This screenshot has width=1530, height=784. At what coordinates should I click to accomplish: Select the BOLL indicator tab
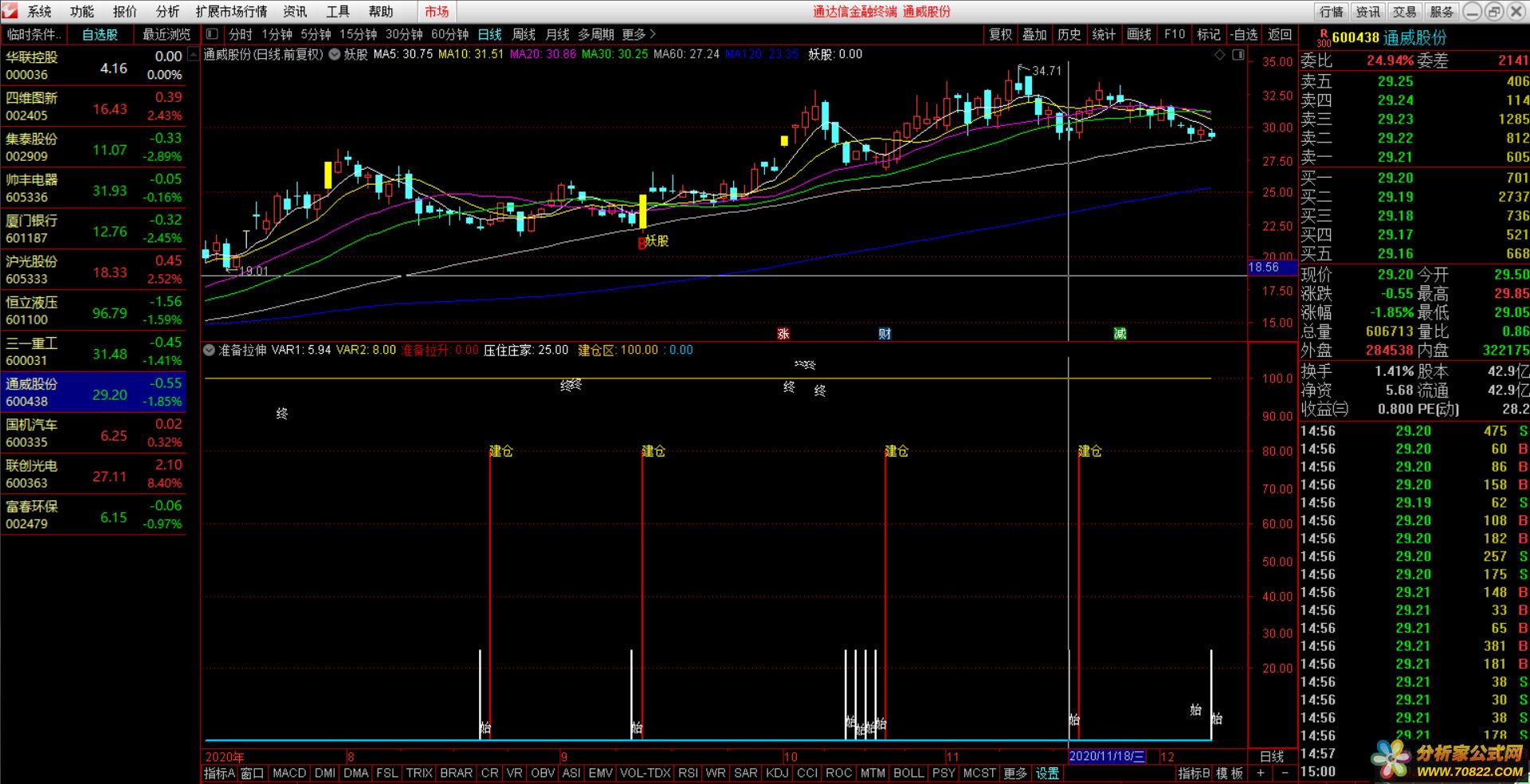[x=908, y=773]
